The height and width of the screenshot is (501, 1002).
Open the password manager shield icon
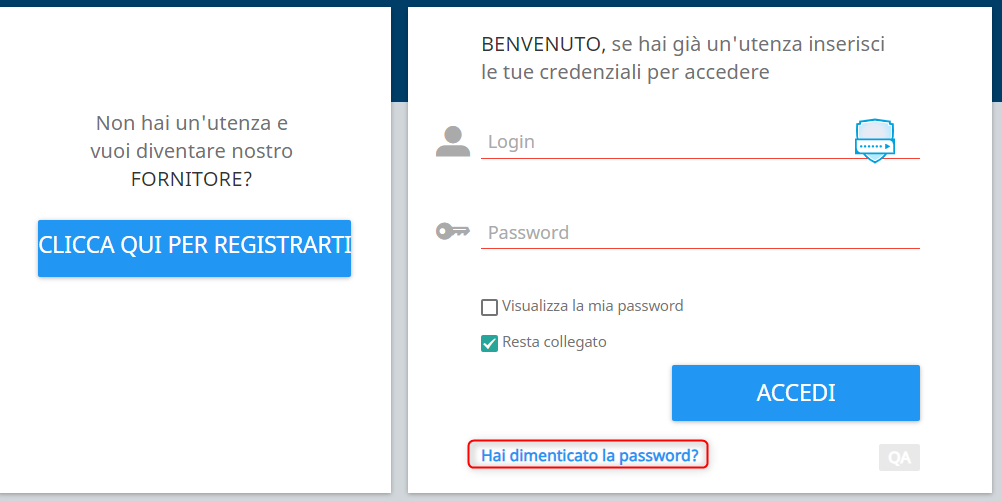coord(875,141)
